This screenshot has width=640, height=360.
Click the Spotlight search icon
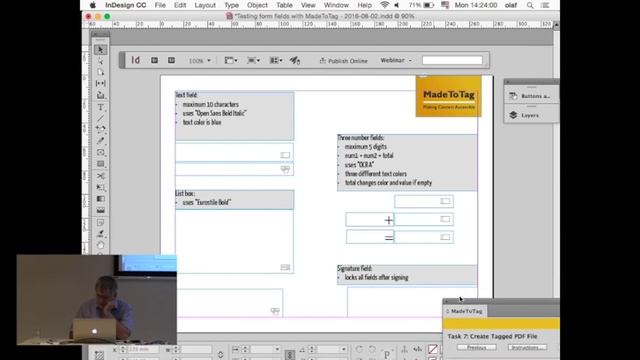pos(530,5)
